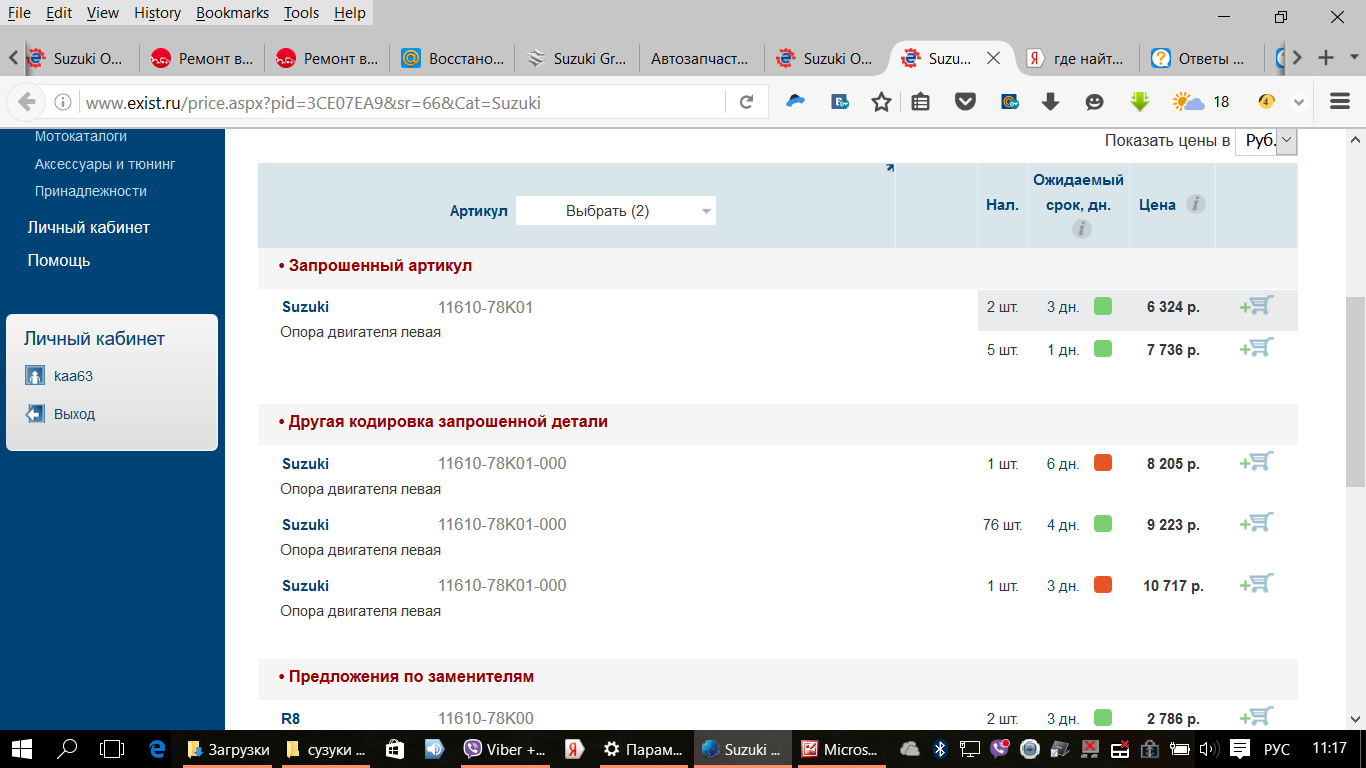Open Мотокаталоги sidebar link
Screen dimensions: 1366x768
[x=81, y=136]
